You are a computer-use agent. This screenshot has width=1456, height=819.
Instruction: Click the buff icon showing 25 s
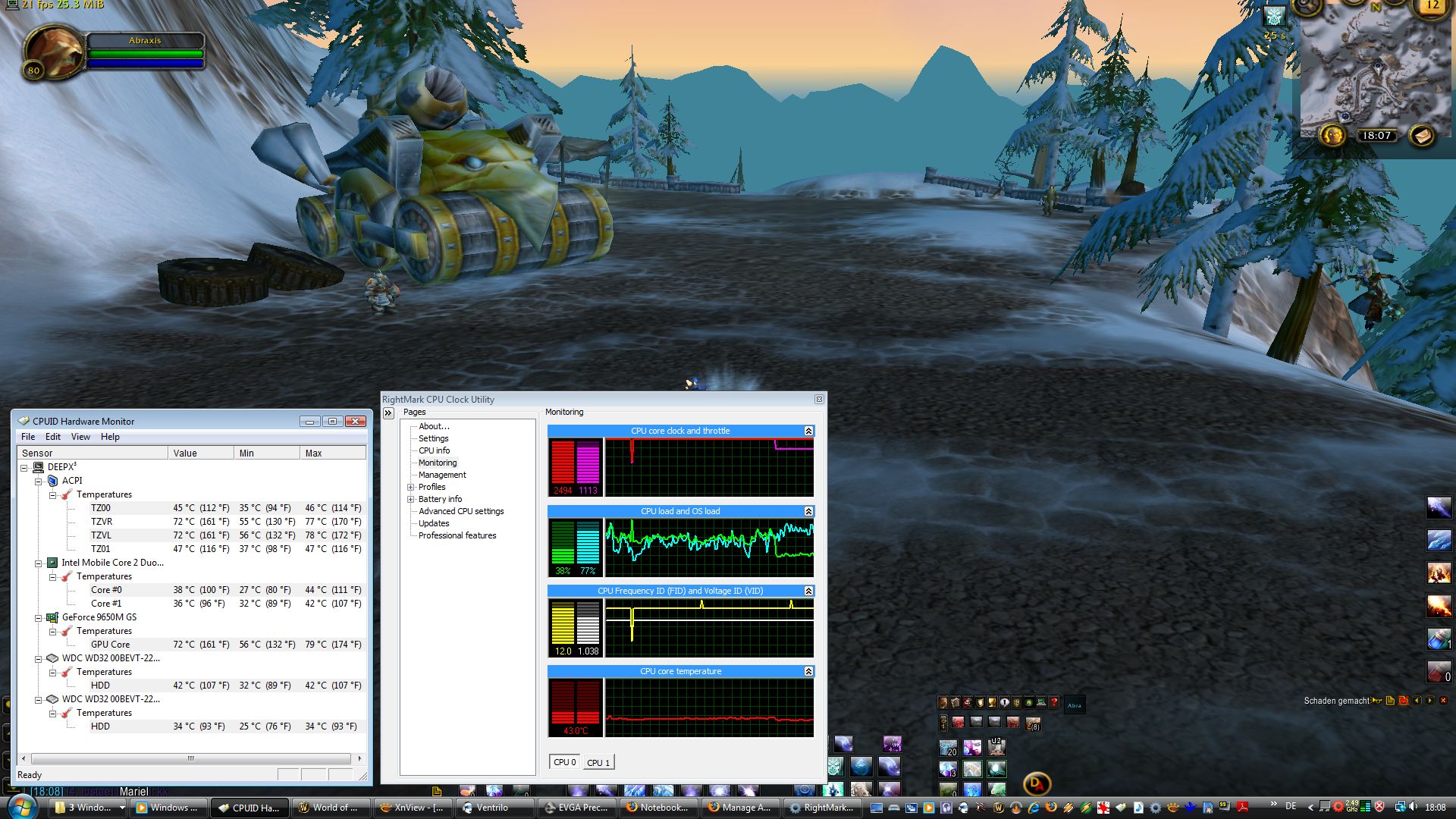[1275, 17]
